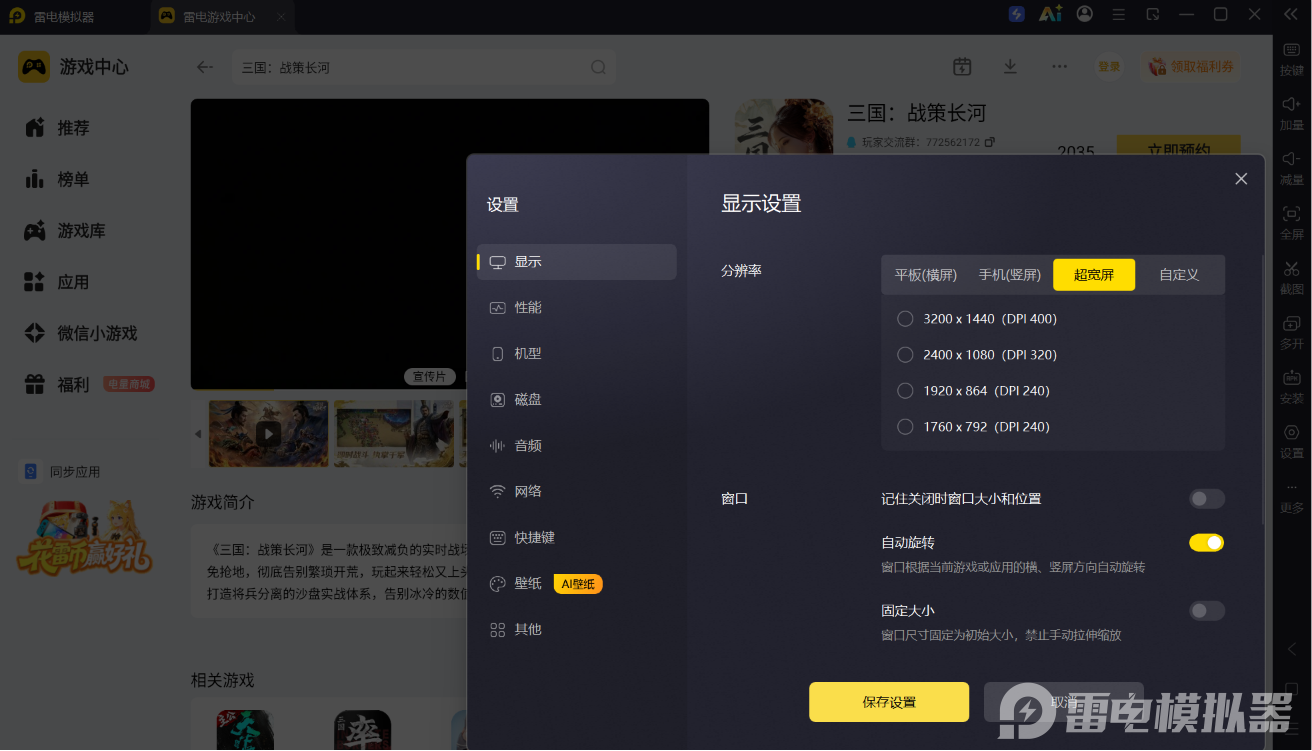Screen dimensions: 1312x751
Task: Turn off the 自动旋转 auto-rotate toggle
Action: coord(1207,543)
